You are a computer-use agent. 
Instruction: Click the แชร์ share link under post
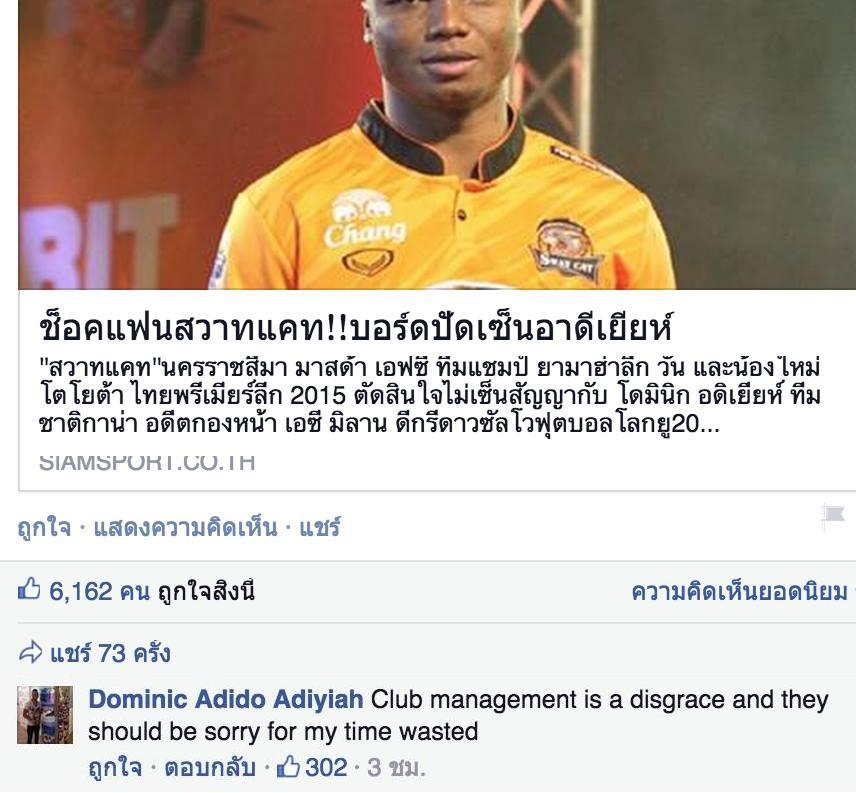pyautogui.click(x=319, y=528)
